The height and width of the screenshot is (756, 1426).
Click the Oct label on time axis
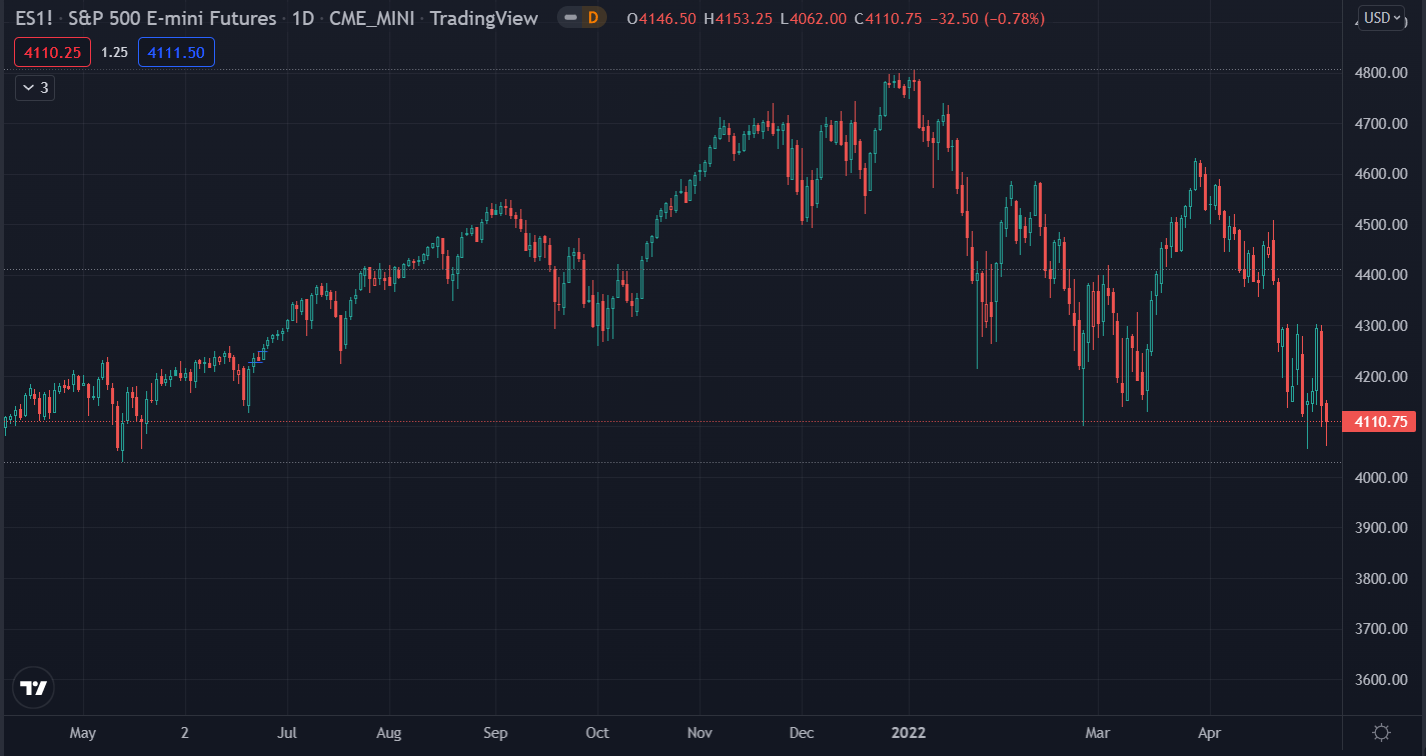click(x=597, y=733)
